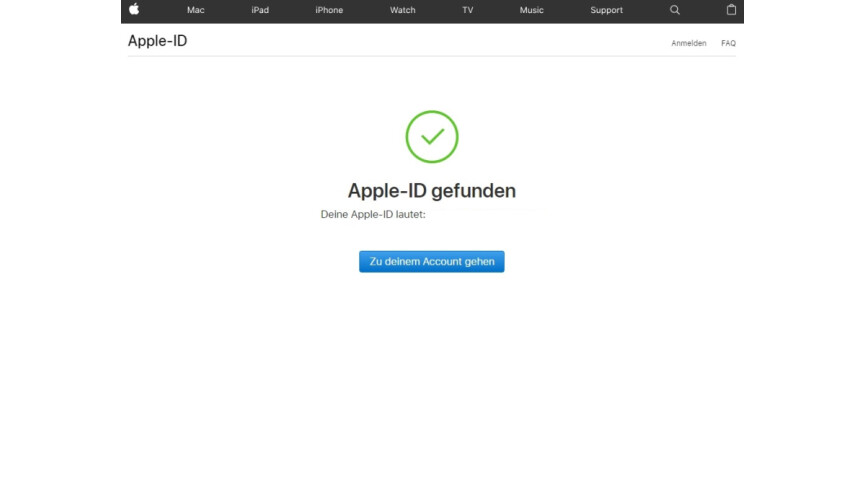
Task: Click the green checkmark circle
Action: point(432,137)
